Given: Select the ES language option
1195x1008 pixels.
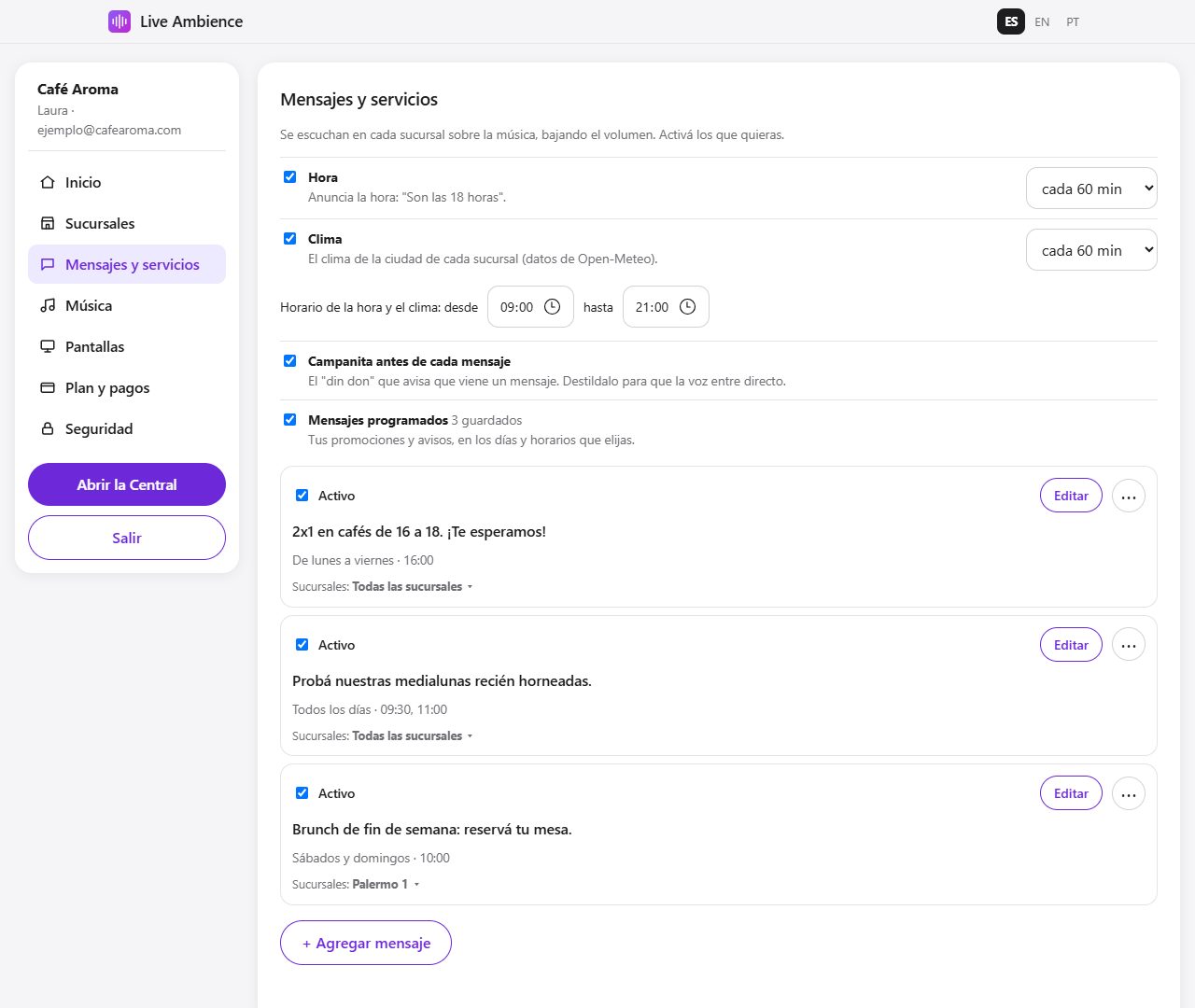Looking at the screenshot, I should (x=1011, y=21).
